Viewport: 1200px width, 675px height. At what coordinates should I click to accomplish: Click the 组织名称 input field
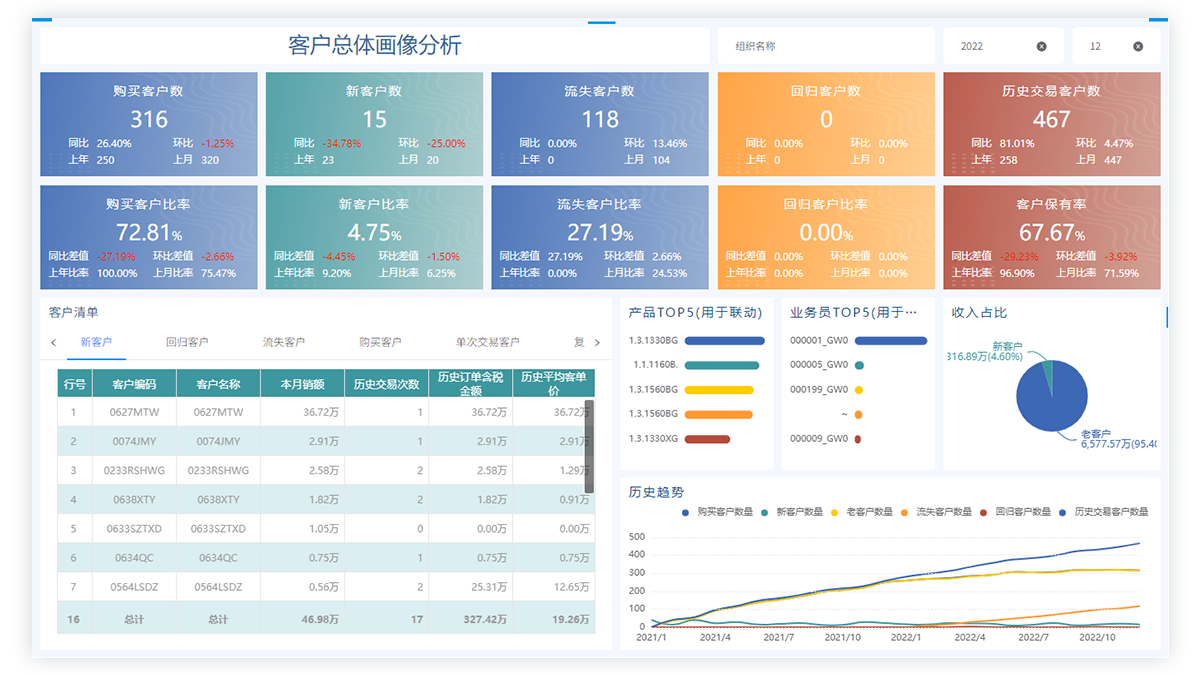(826, 46)
